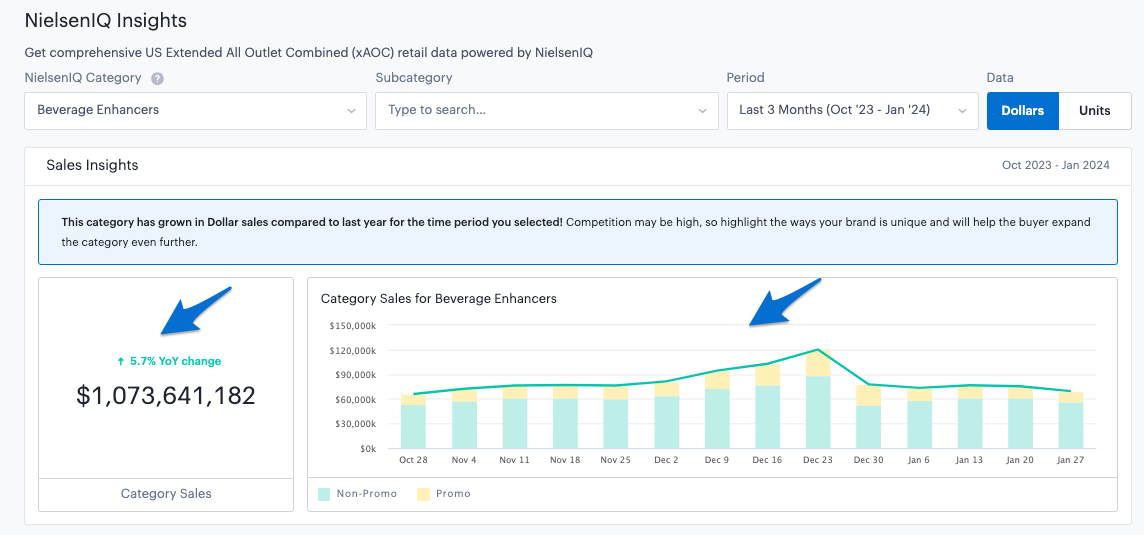Click the Dec 30 bar in the chart
The width and height of the screenshot is (1144, 535).
tap(868, 417)
